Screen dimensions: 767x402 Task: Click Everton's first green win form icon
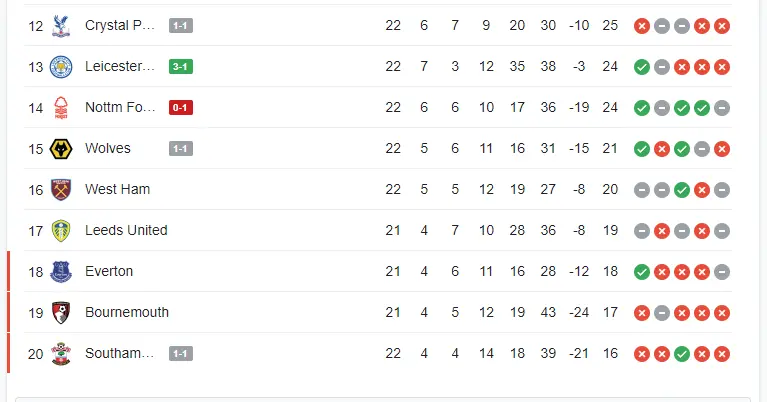click(x=642, y=271)
